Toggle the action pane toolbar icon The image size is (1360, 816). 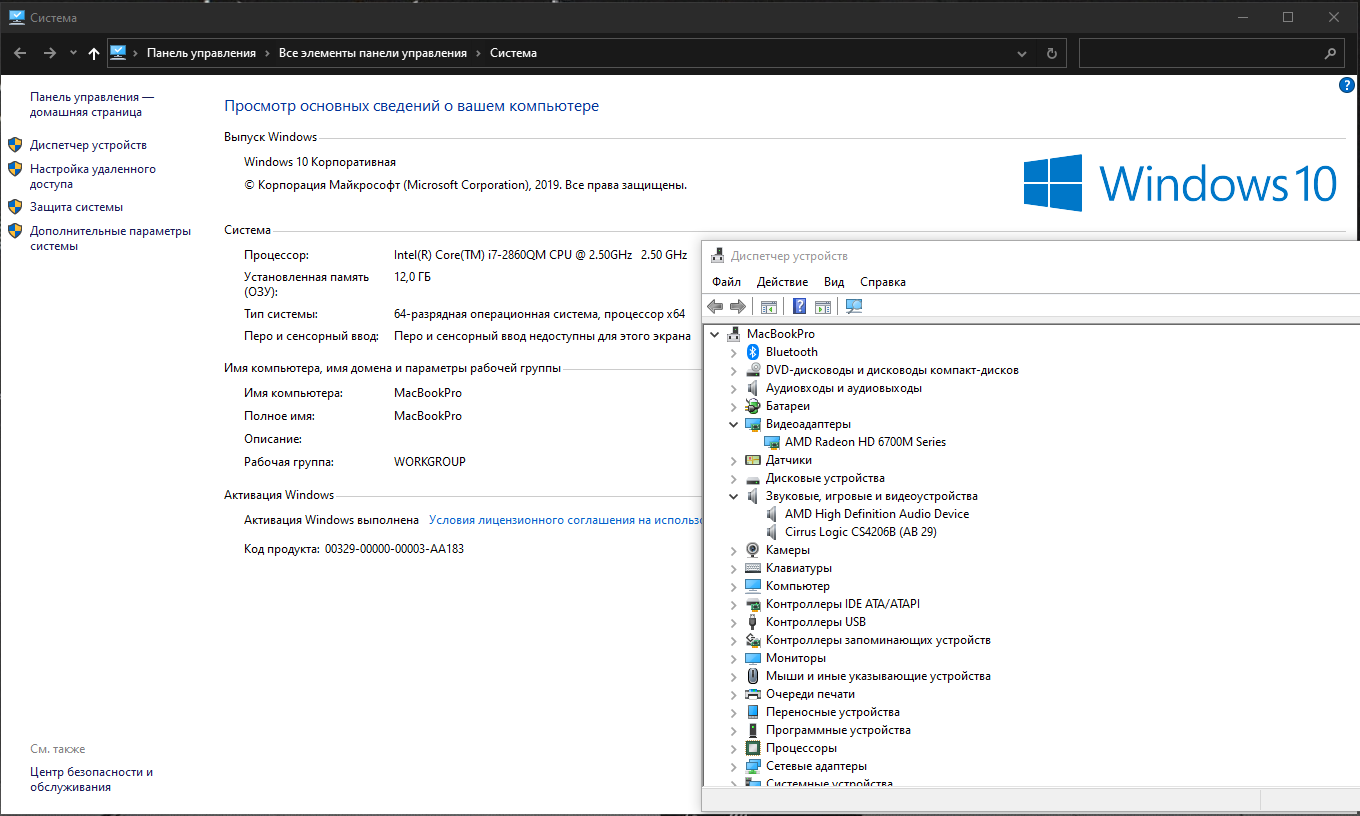(x=823, y=306)
